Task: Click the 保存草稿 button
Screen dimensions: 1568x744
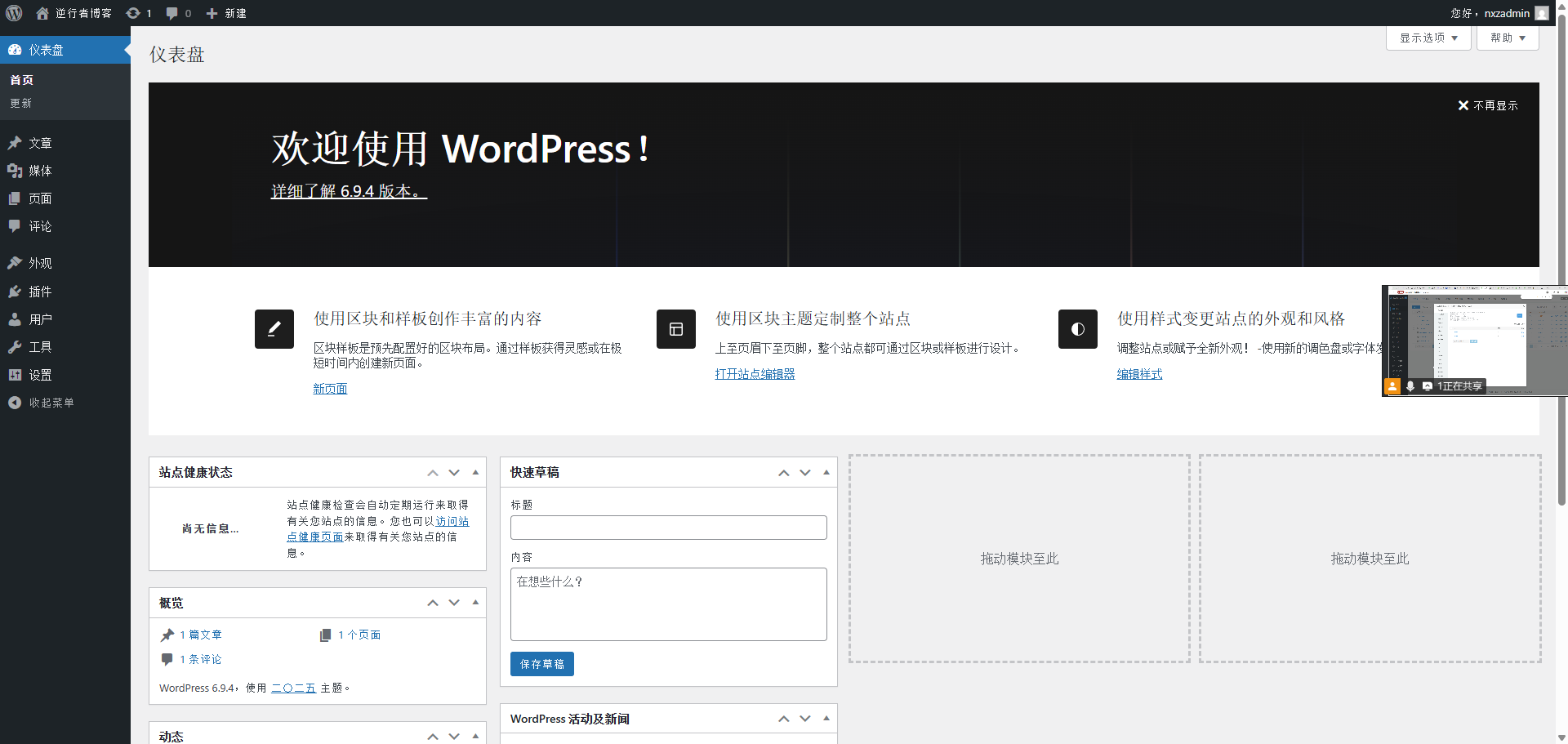Action: tap(542, 664)
